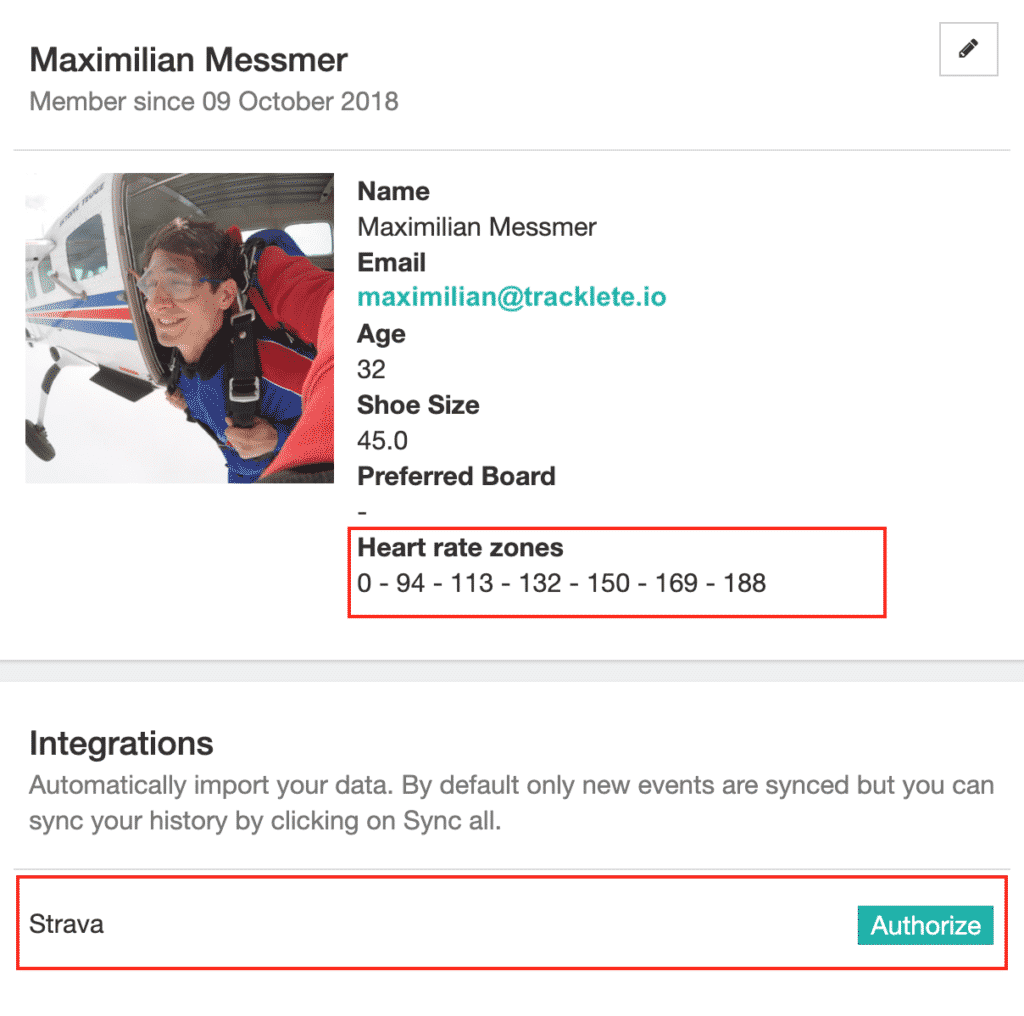Click the Integrations description paragraph
The image size is (1024, 1016).
pos(511,803)
